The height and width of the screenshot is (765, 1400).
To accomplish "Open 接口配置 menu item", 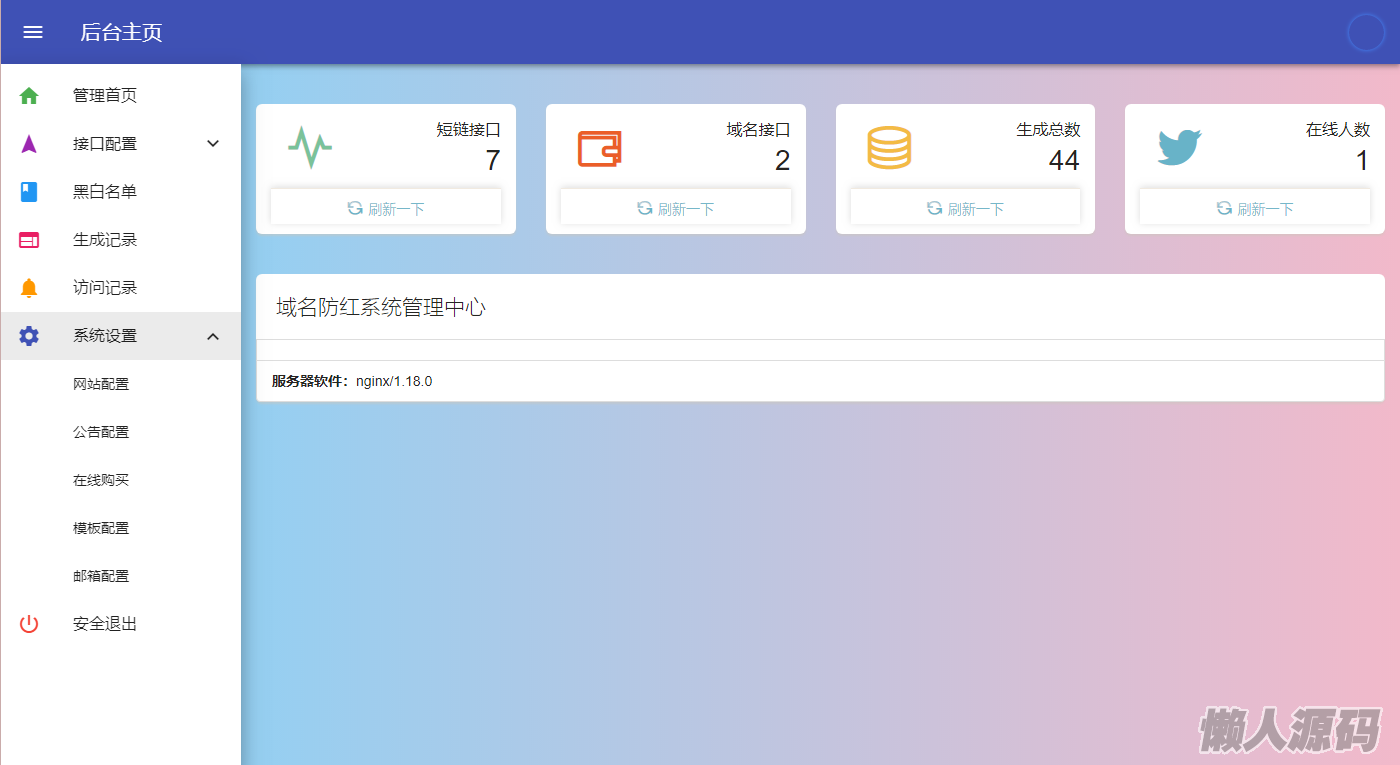I will click(x=120, y=144).
